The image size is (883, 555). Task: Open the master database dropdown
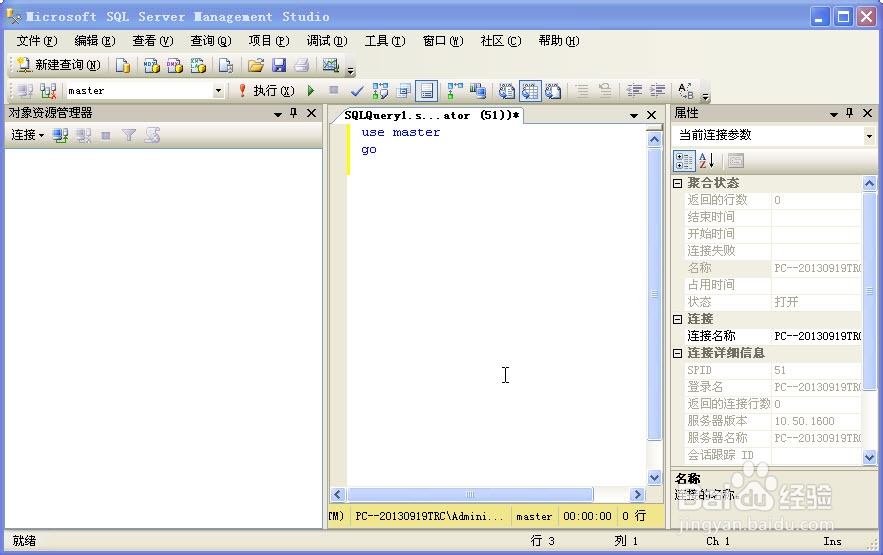(x=218, y=91)
